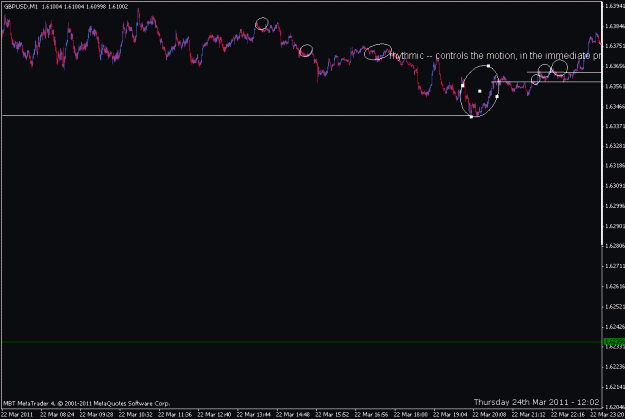
Task: Click the 1.62236 price scale label
Action: pos(615,367)
